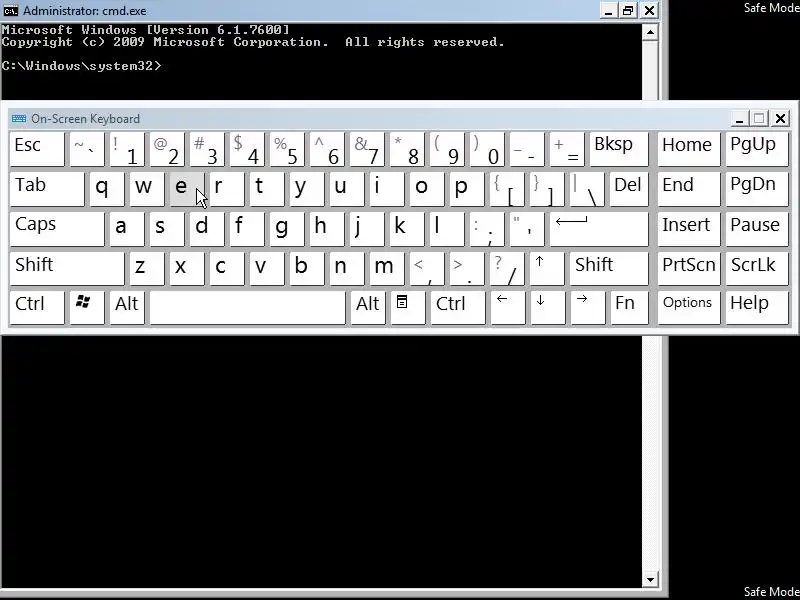
Task: Toggle the Fn key
Action: (630, 307)
